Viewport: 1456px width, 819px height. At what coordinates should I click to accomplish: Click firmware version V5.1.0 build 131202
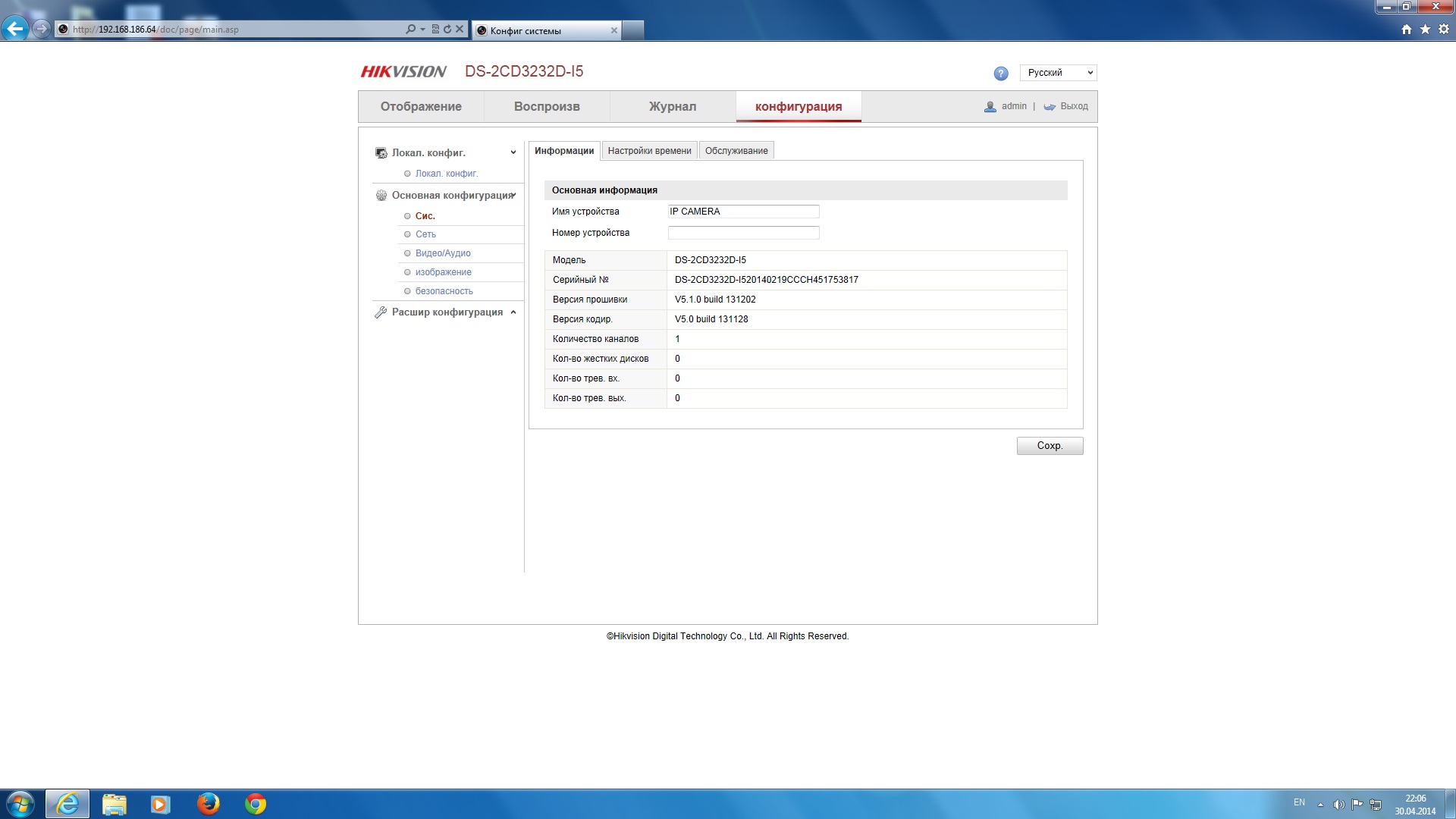point(715,300)
